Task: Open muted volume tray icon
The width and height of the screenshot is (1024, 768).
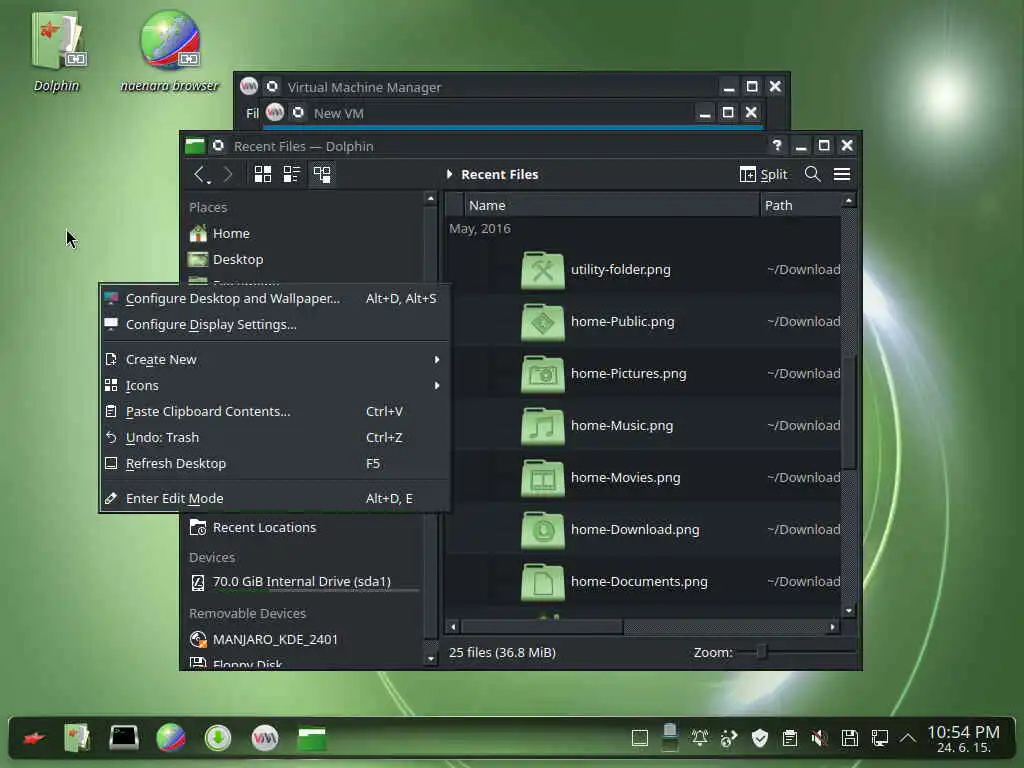Action: pyautogui.click(x=819, y=739)
